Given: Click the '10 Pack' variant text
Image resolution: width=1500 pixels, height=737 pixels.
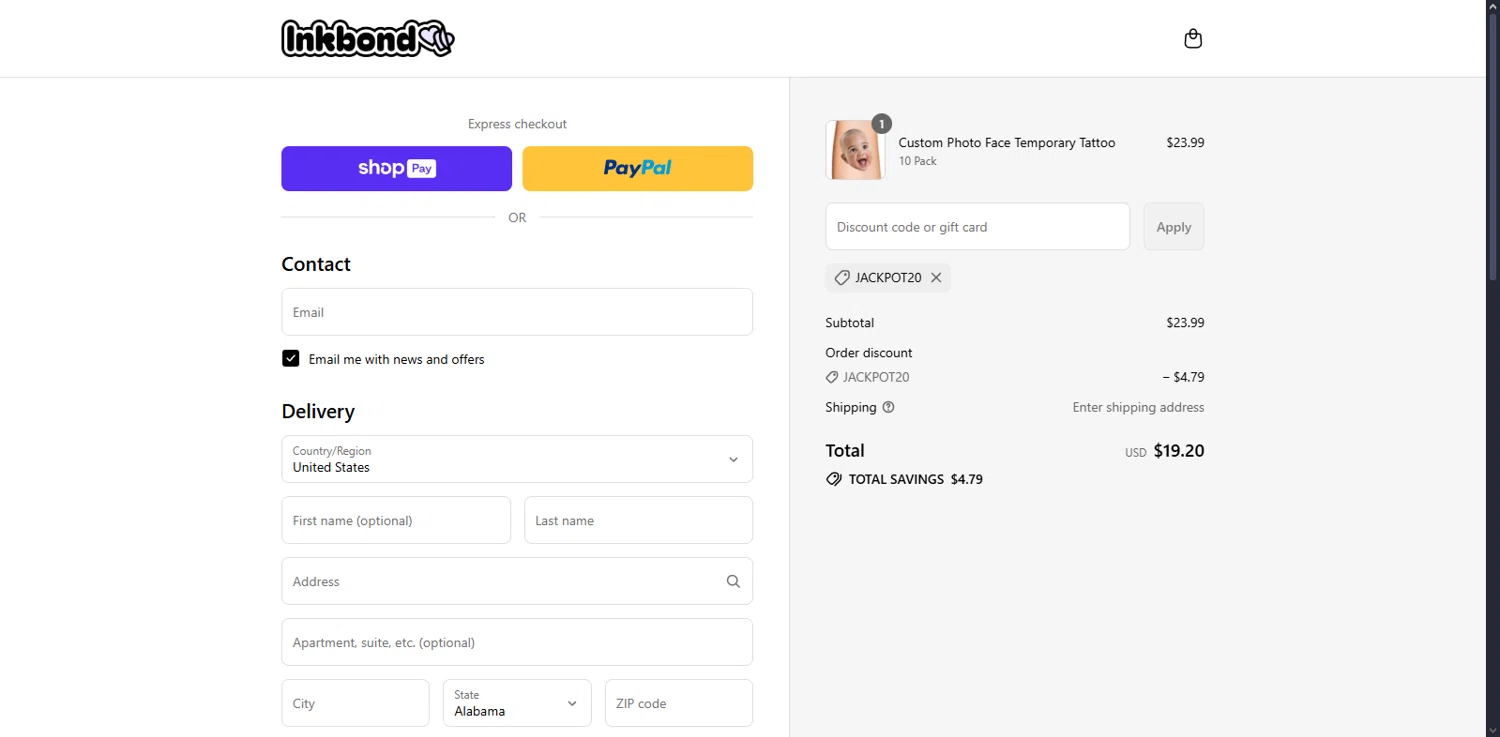Looking at the screenshot, I should point(918,161).
